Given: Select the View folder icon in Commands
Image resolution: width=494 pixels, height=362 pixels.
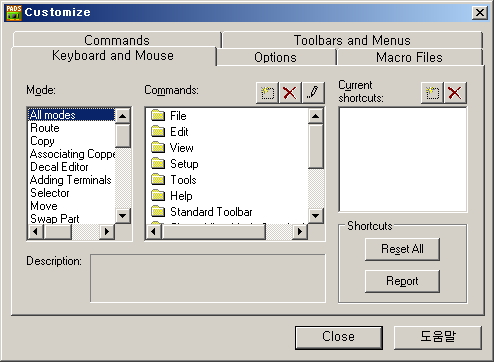Looking at the screenshot, I should (158, 148).
